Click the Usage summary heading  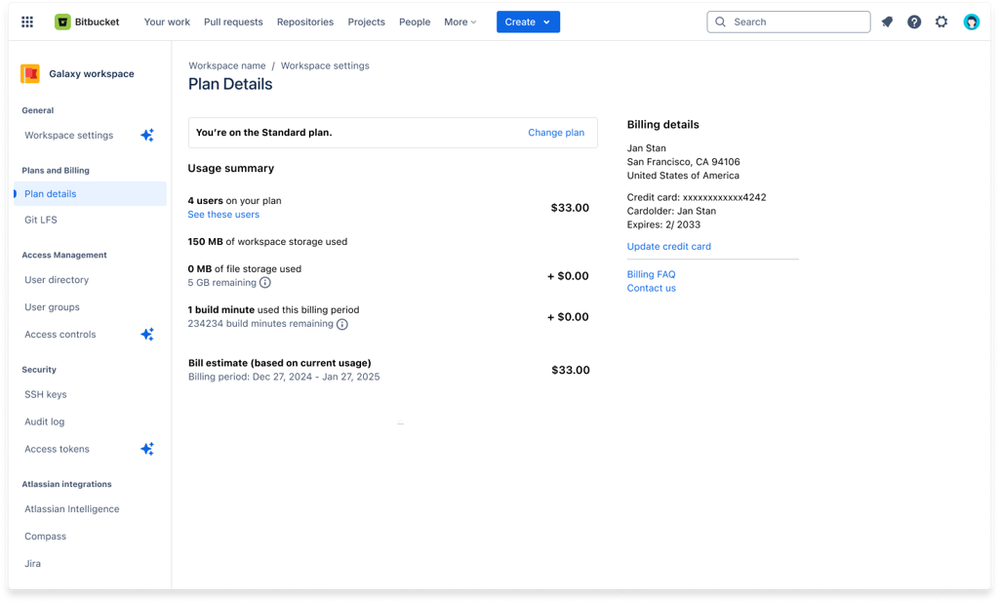point(231,168)
